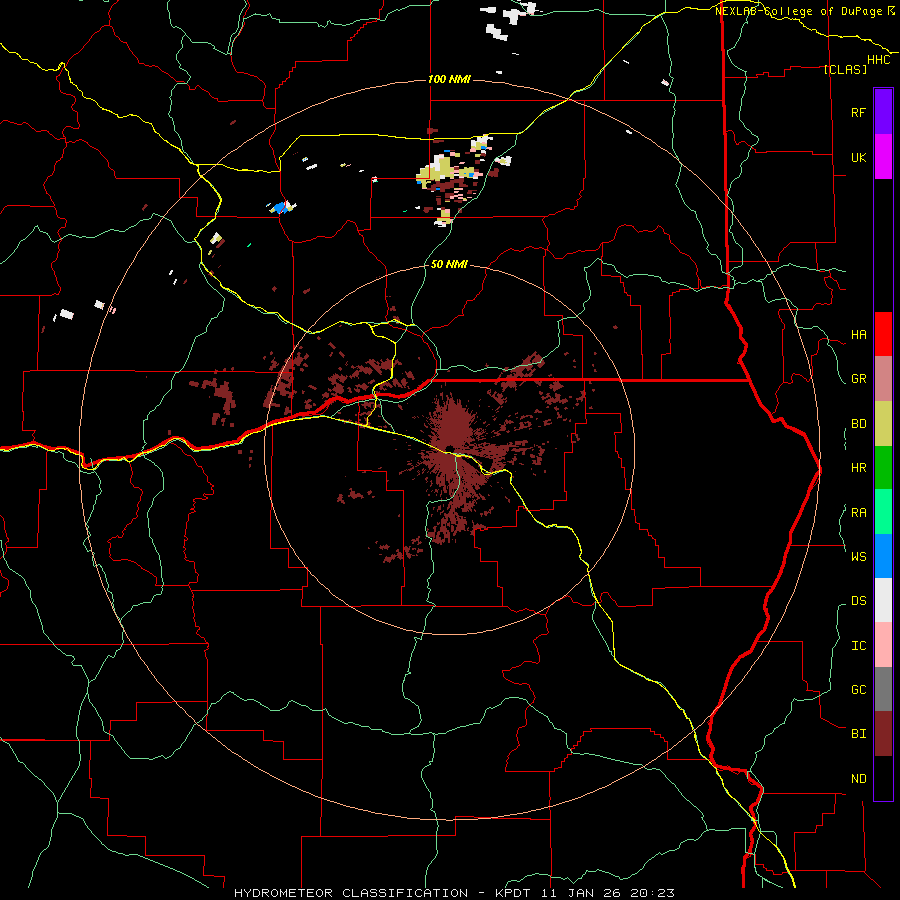
Task: Click the 100 NMI range ring label
Action: pyautogui.click(x=449, y=79)
